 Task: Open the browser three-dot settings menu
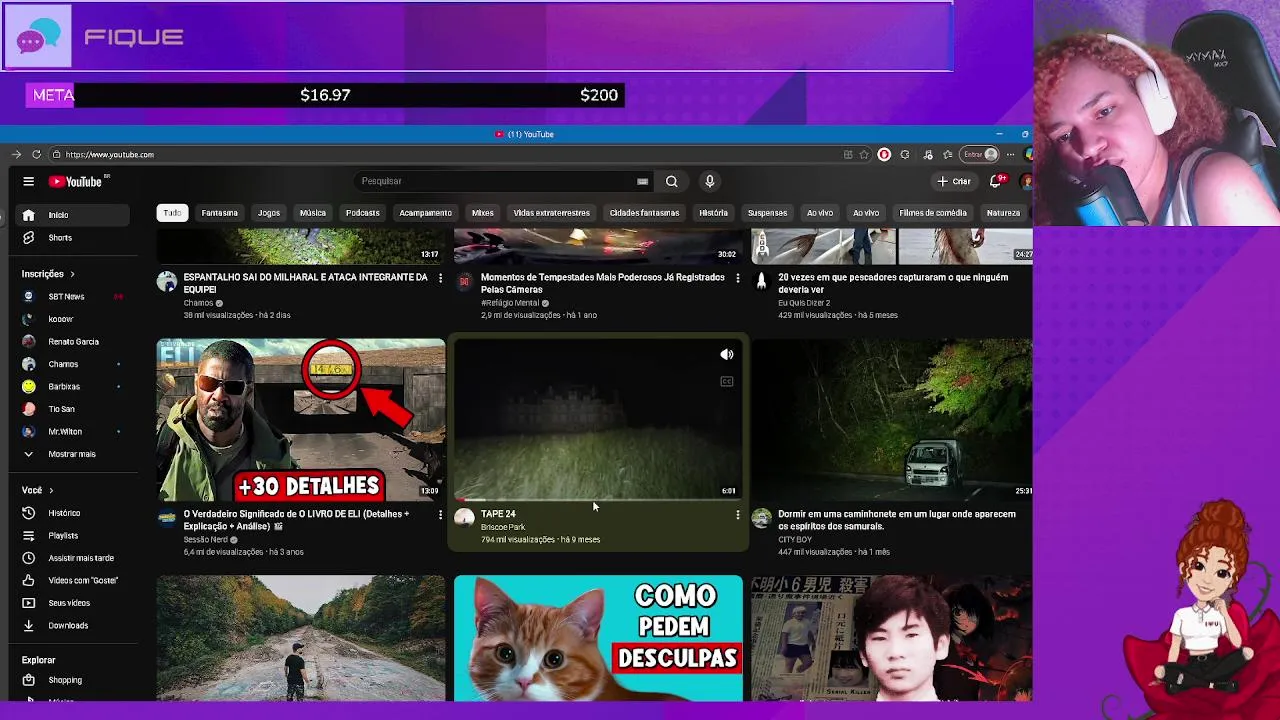pos(1010,154)
